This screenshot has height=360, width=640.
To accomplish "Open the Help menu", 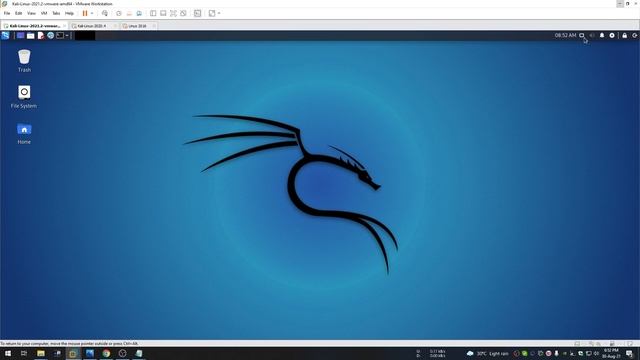I will pyautogui.click(x=69, y=13).
